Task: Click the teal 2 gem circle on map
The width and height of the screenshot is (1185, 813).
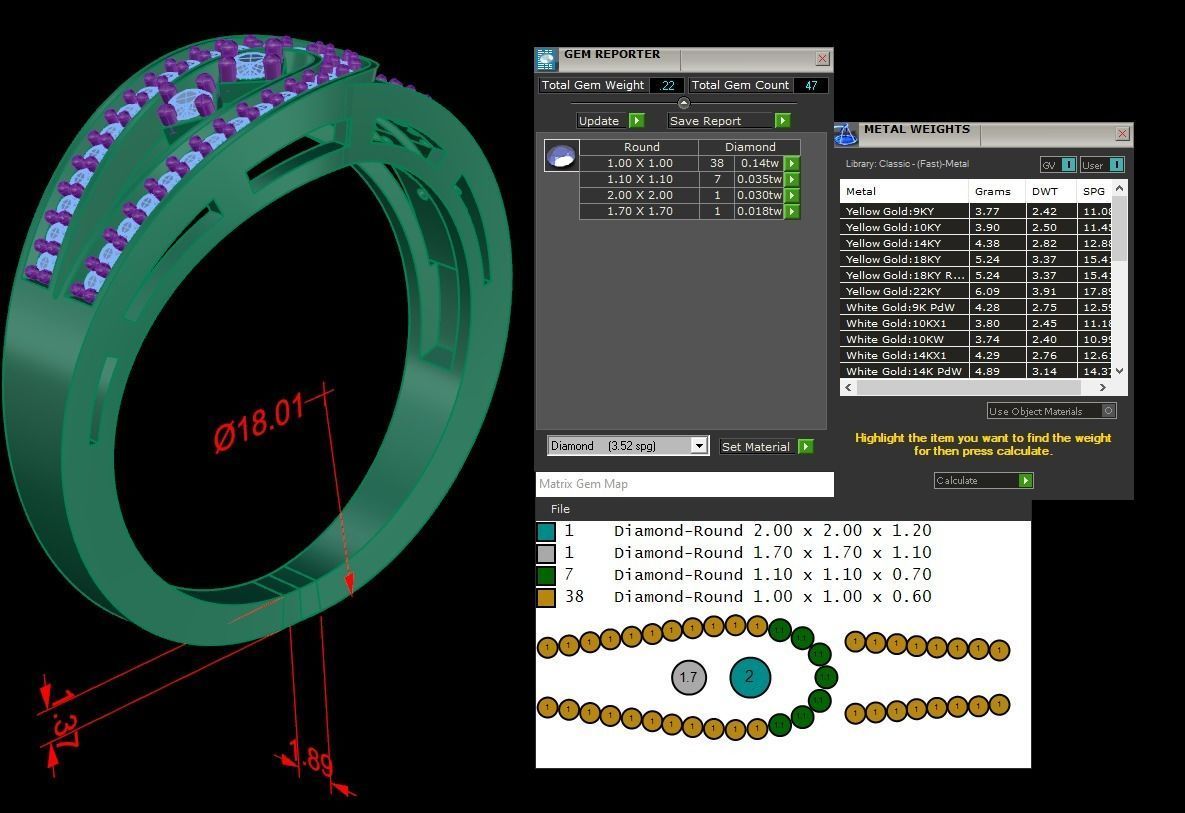Action: click(750, 677)
